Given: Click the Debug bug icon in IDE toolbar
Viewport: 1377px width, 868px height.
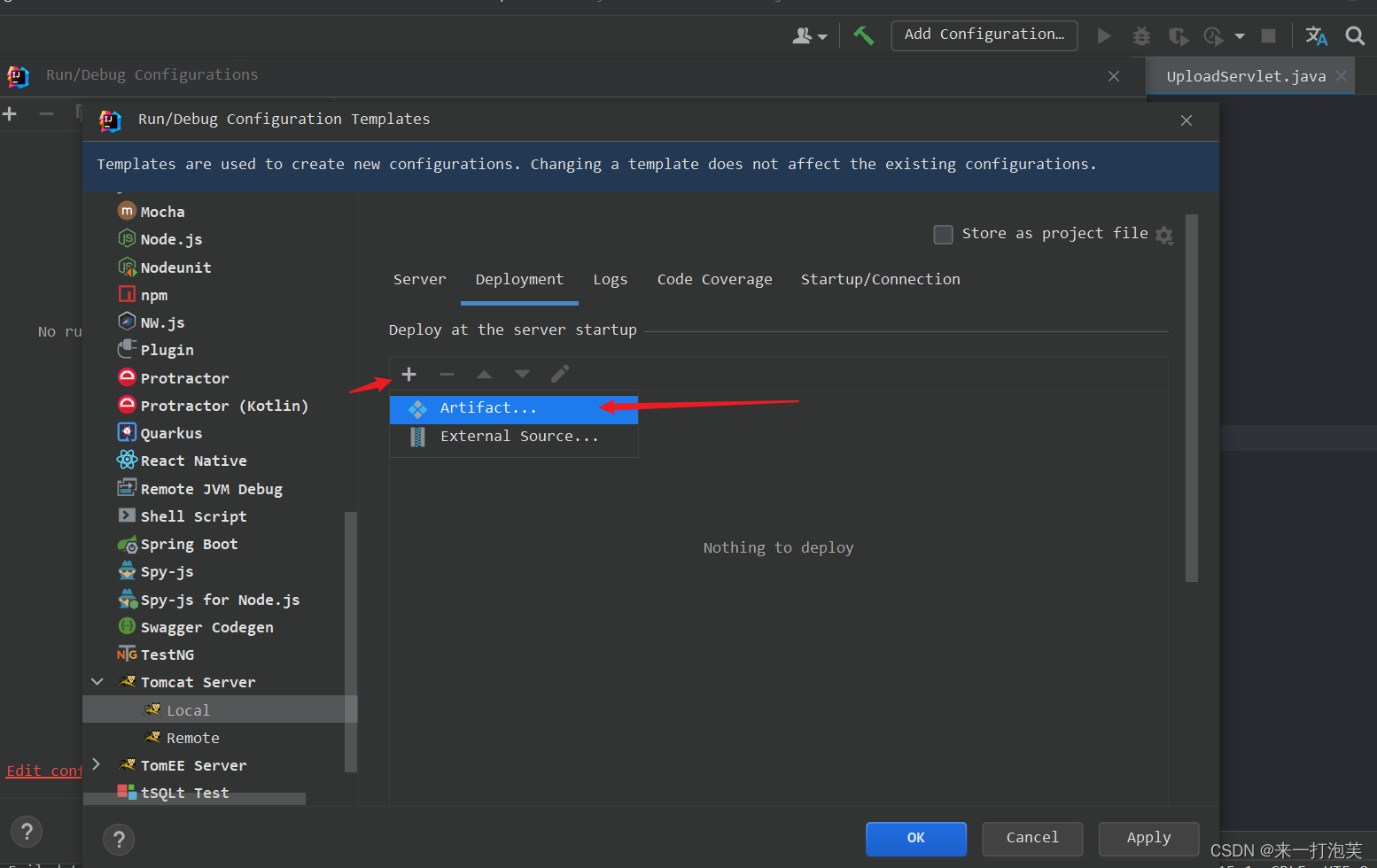Looking at the screenshot, I should point(1141,35).
